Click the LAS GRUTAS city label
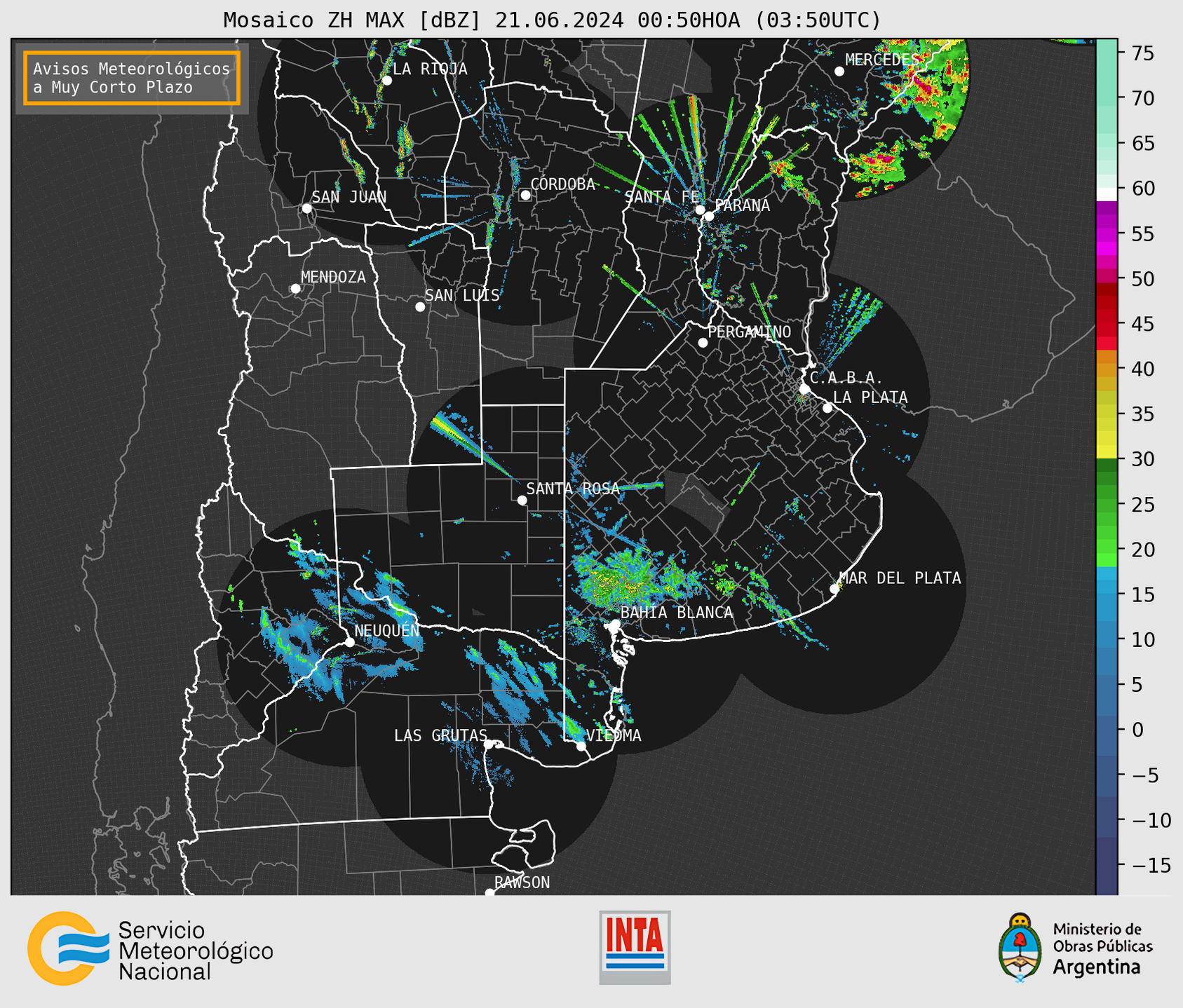 pyautogui.click(x=440, y=735)
